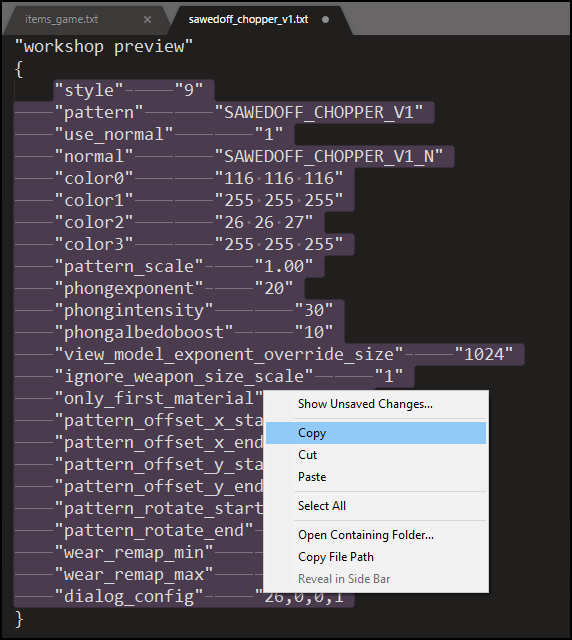Click the color0 value "116 116 116"
Viewport: 572px width, 640px height.
(x=279, y=178)
